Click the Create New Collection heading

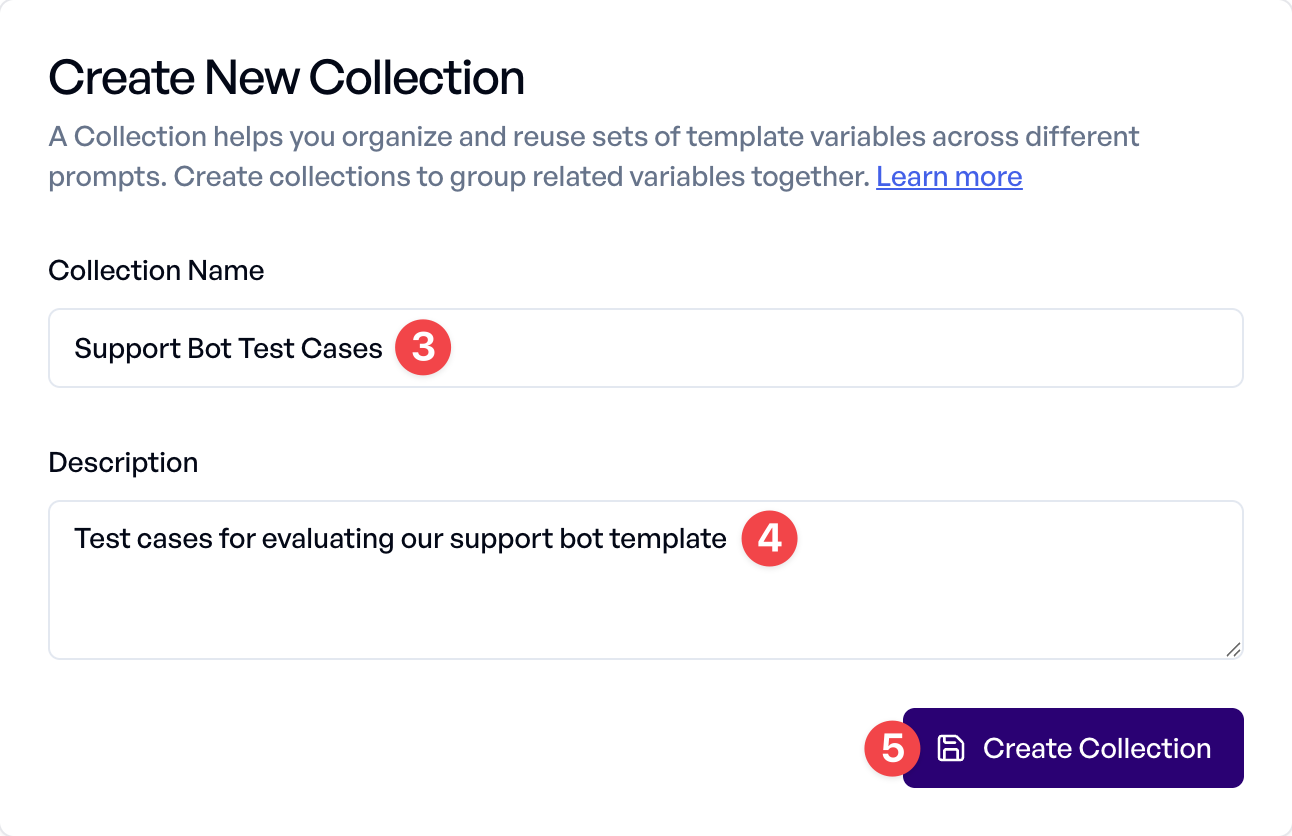[x=287, y=78]
